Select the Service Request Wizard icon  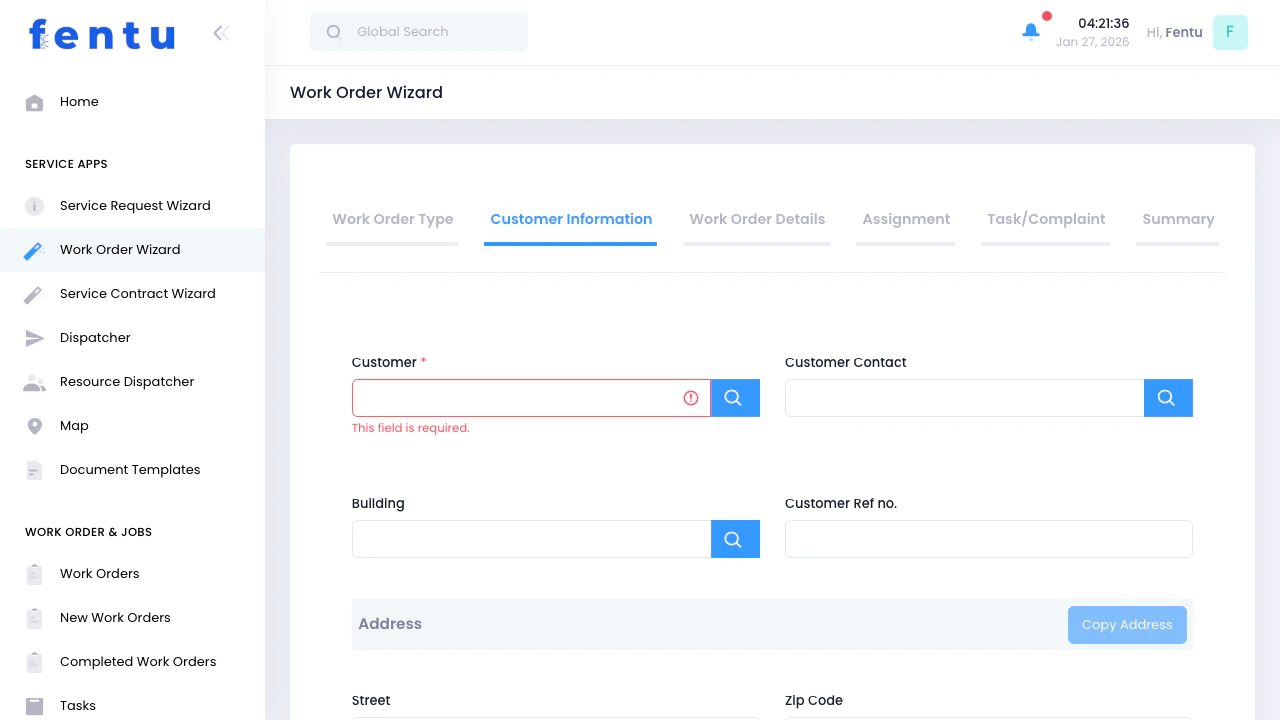click(34, 205)
